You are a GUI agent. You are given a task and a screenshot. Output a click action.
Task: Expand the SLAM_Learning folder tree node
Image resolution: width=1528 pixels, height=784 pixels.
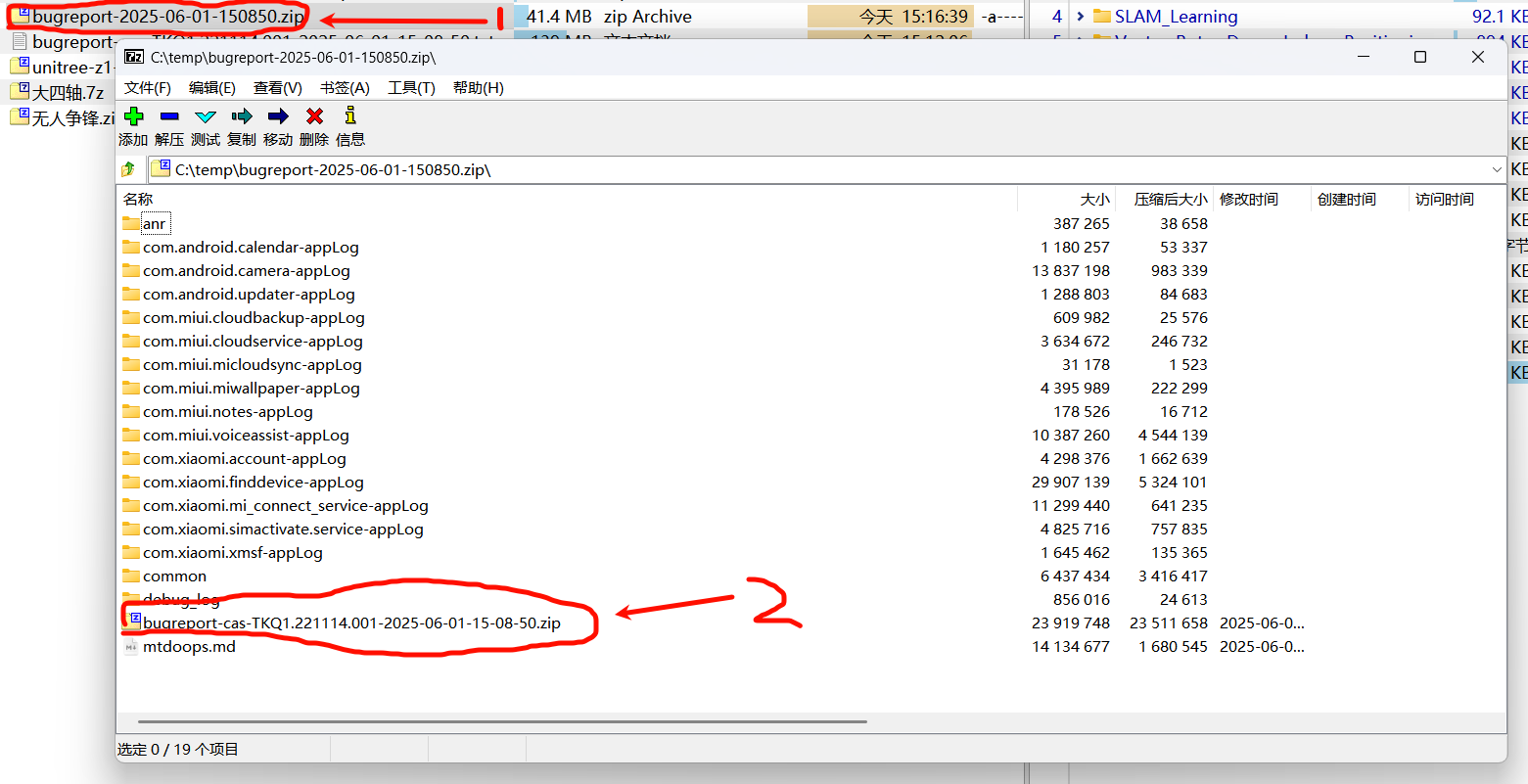pyautogui.click(x=1080, y=17)
